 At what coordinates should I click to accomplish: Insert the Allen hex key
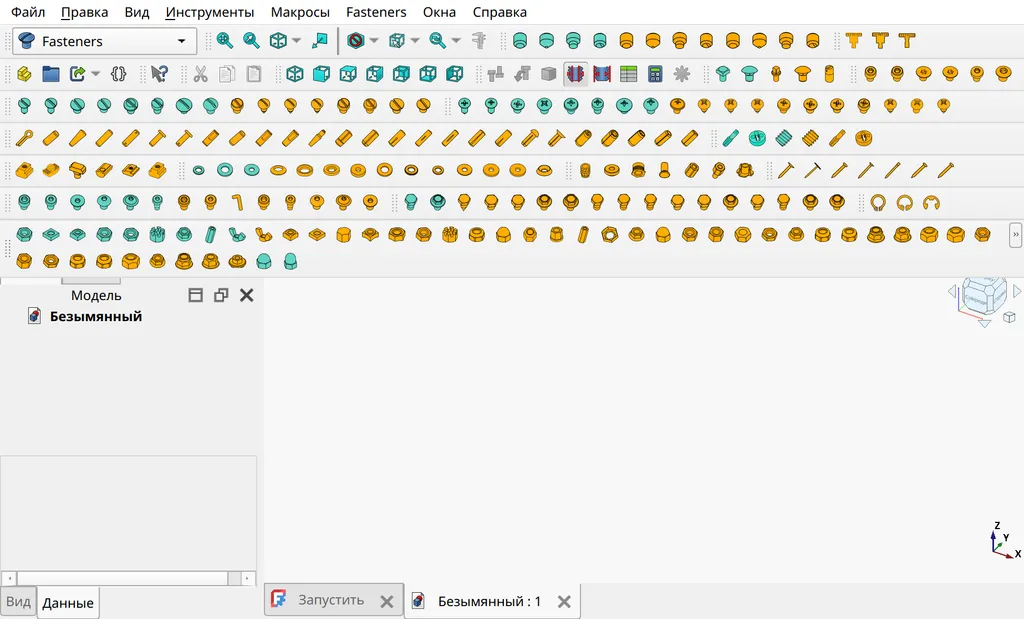(x=237, y=204)
